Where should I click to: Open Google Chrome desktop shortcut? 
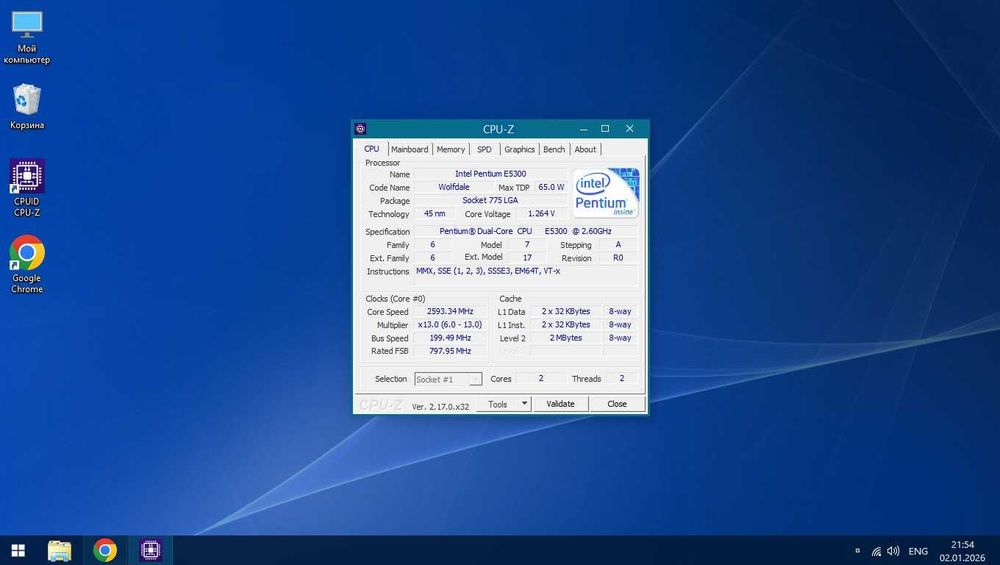(27, 264)
